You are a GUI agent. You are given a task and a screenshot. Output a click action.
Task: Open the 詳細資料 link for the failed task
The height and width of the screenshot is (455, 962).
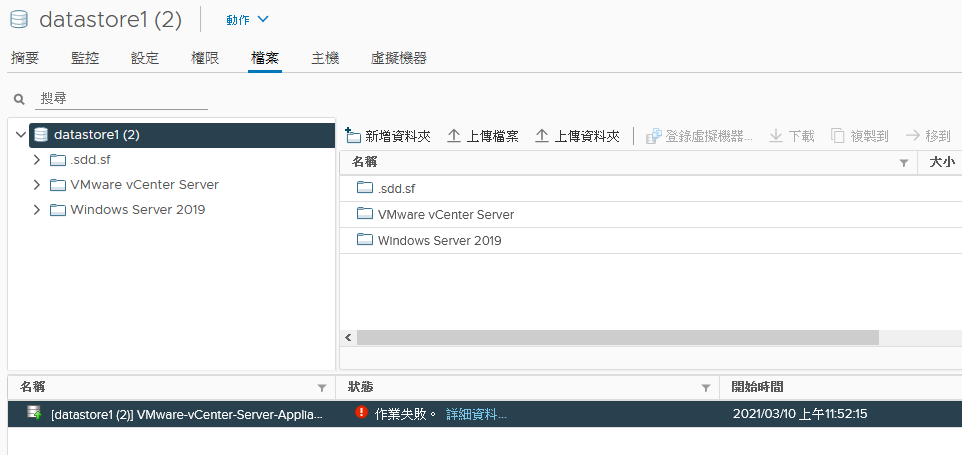pyautogui.click(x=476, y=414)
